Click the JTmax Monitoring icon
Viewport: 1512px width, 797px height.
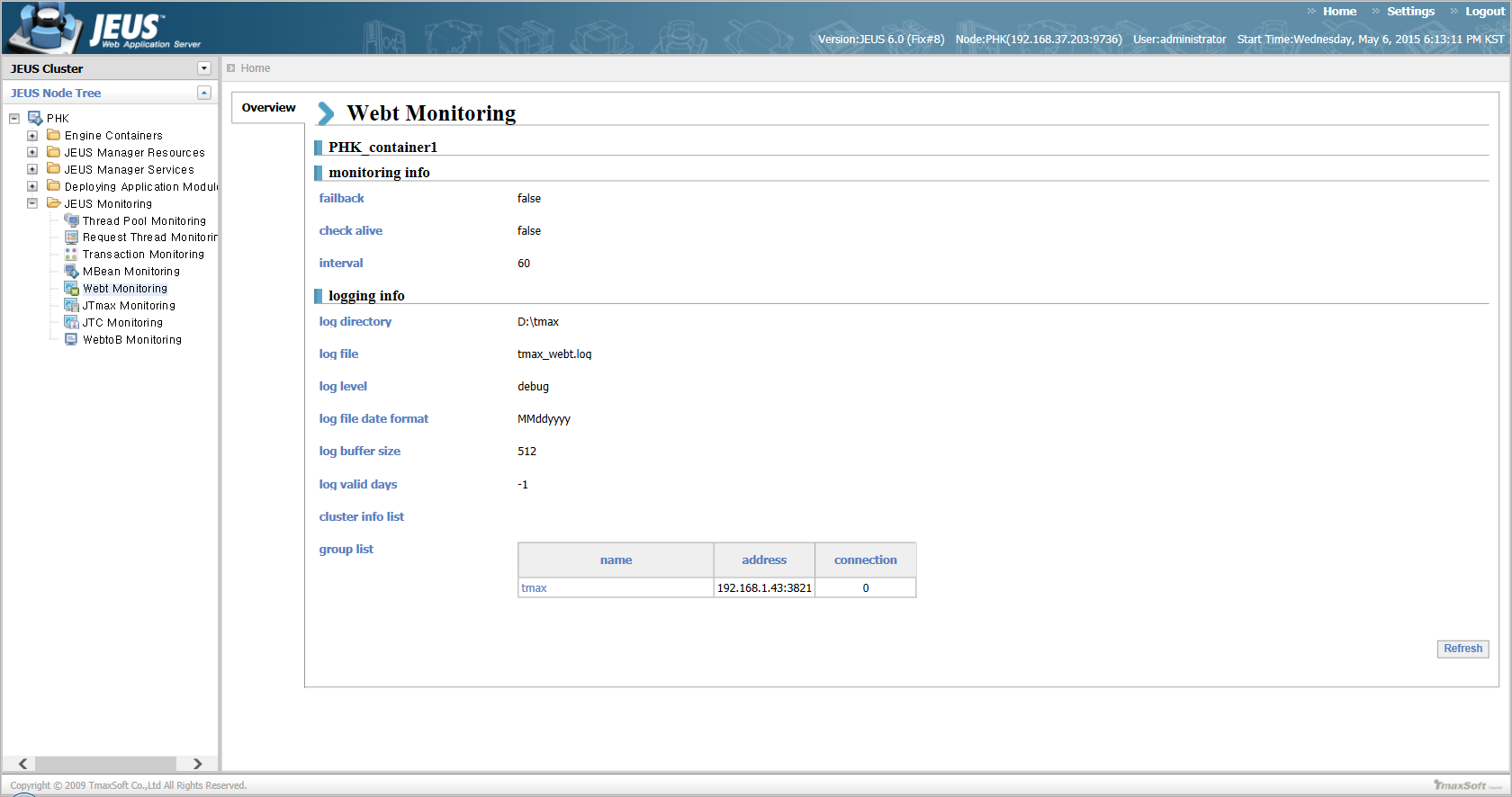[x=71, y=306]
